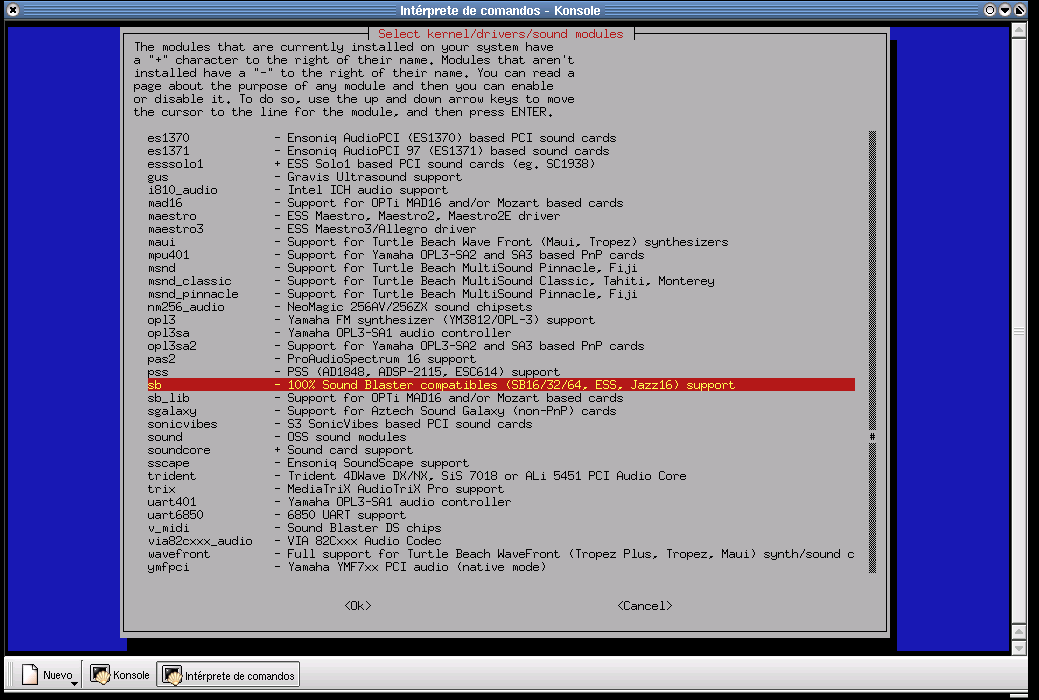Select the sound OSS modules row

click(x=501, y=437)
